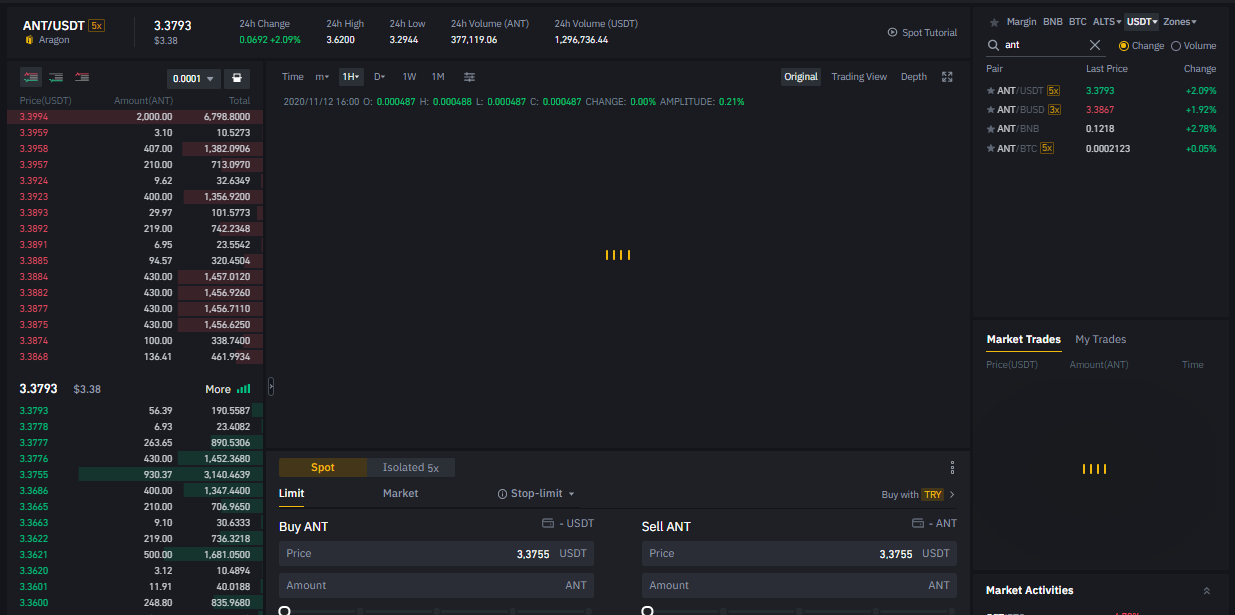The height and width of the screenshot is (615, 1235).
Task: Open the 0.0001 decimal precision dropdown
Action: [193, 78]
